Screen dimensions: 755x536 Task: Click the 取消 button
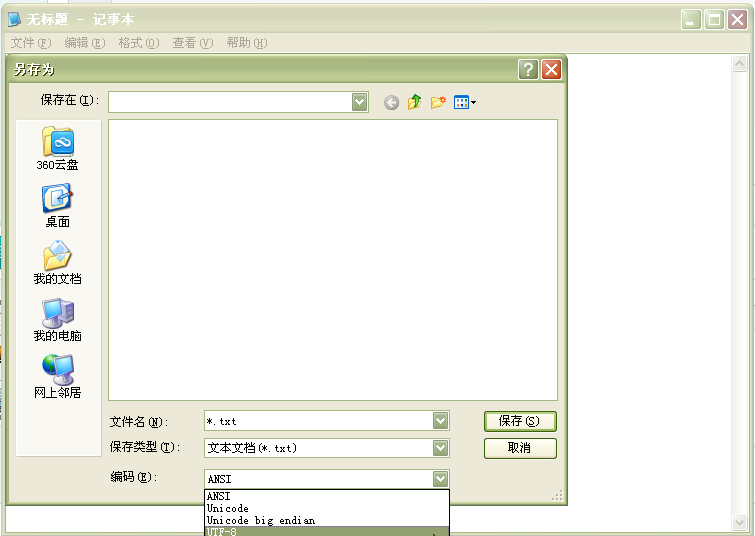520,448
